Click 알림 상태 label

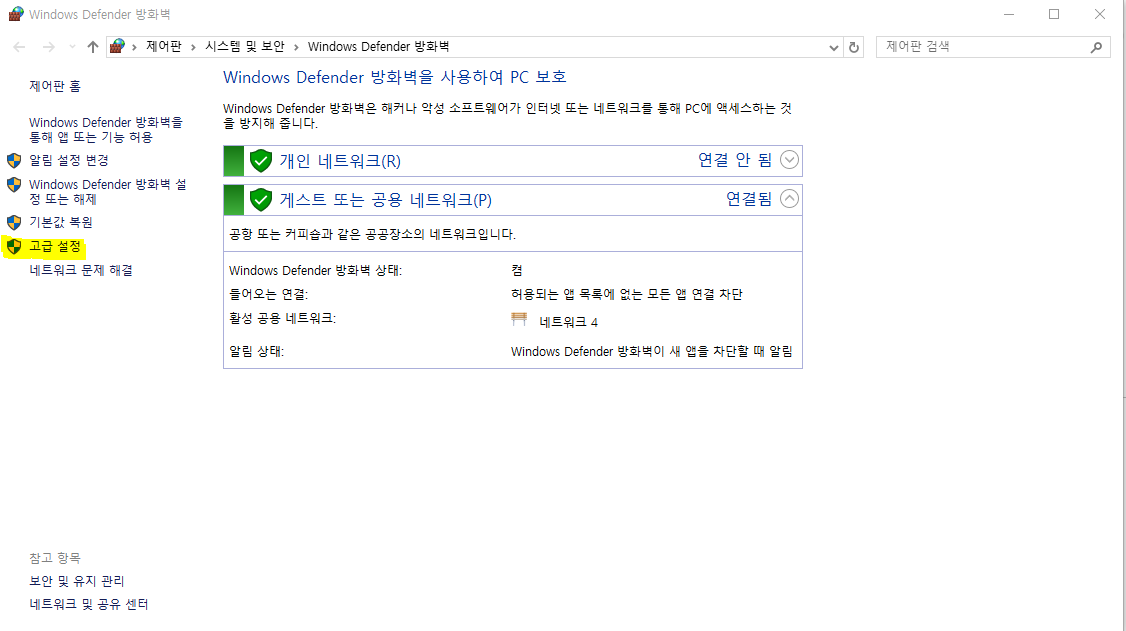point(256,352)
